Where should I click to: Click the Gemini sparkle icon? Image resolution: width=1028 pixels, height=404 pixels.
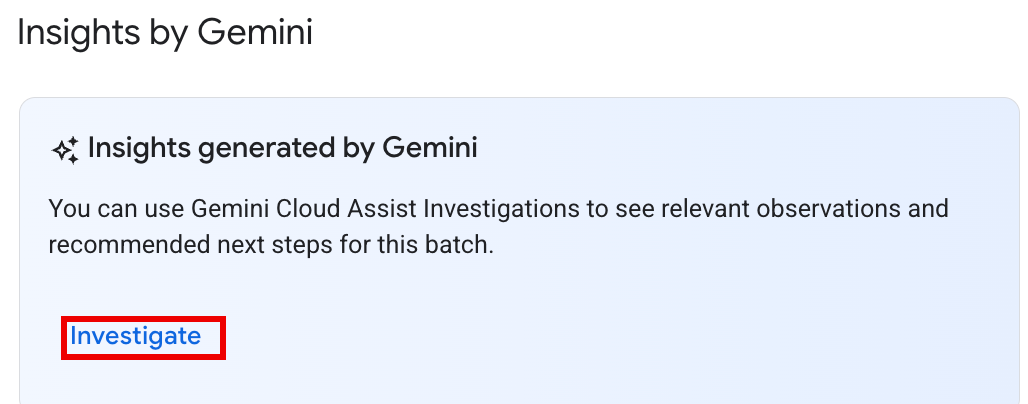65,151
